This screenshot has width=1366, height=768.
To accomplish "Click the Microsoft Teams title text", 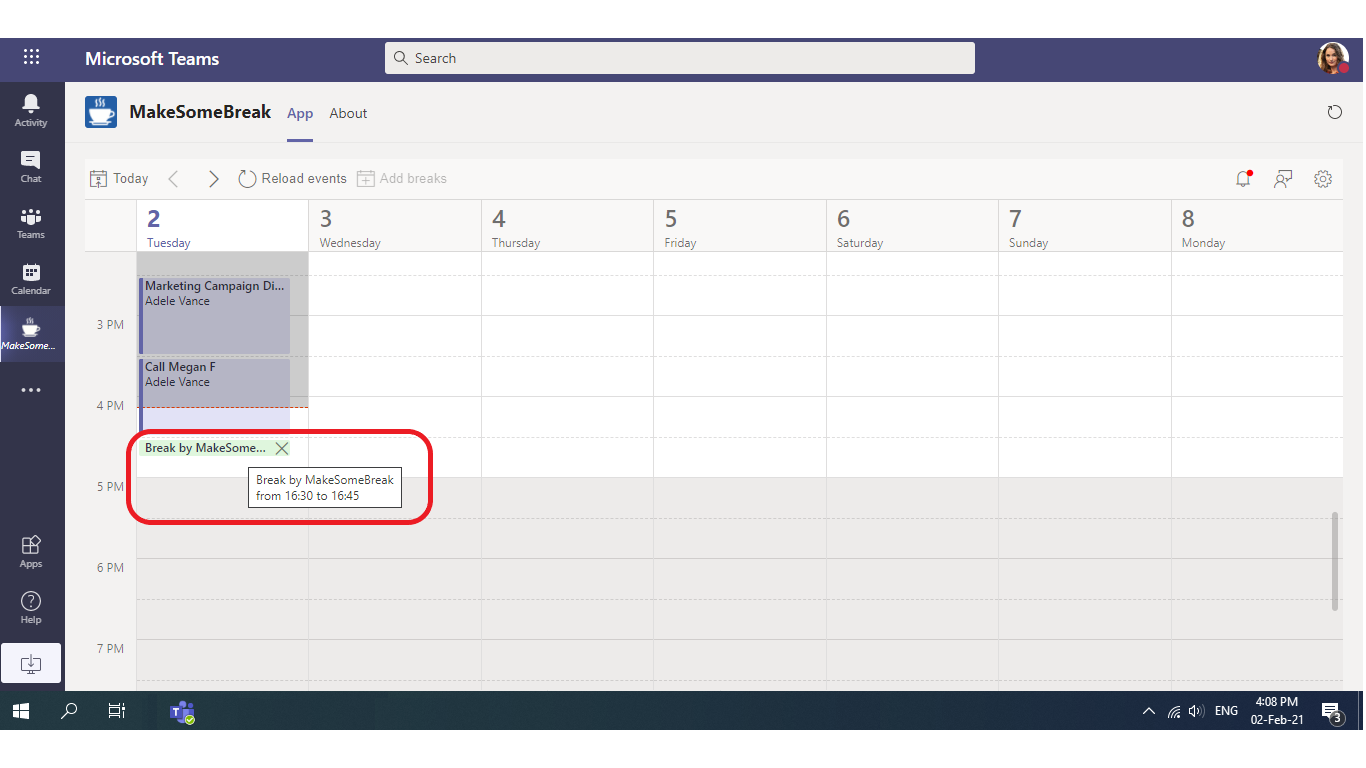I will tap(152, 58).
